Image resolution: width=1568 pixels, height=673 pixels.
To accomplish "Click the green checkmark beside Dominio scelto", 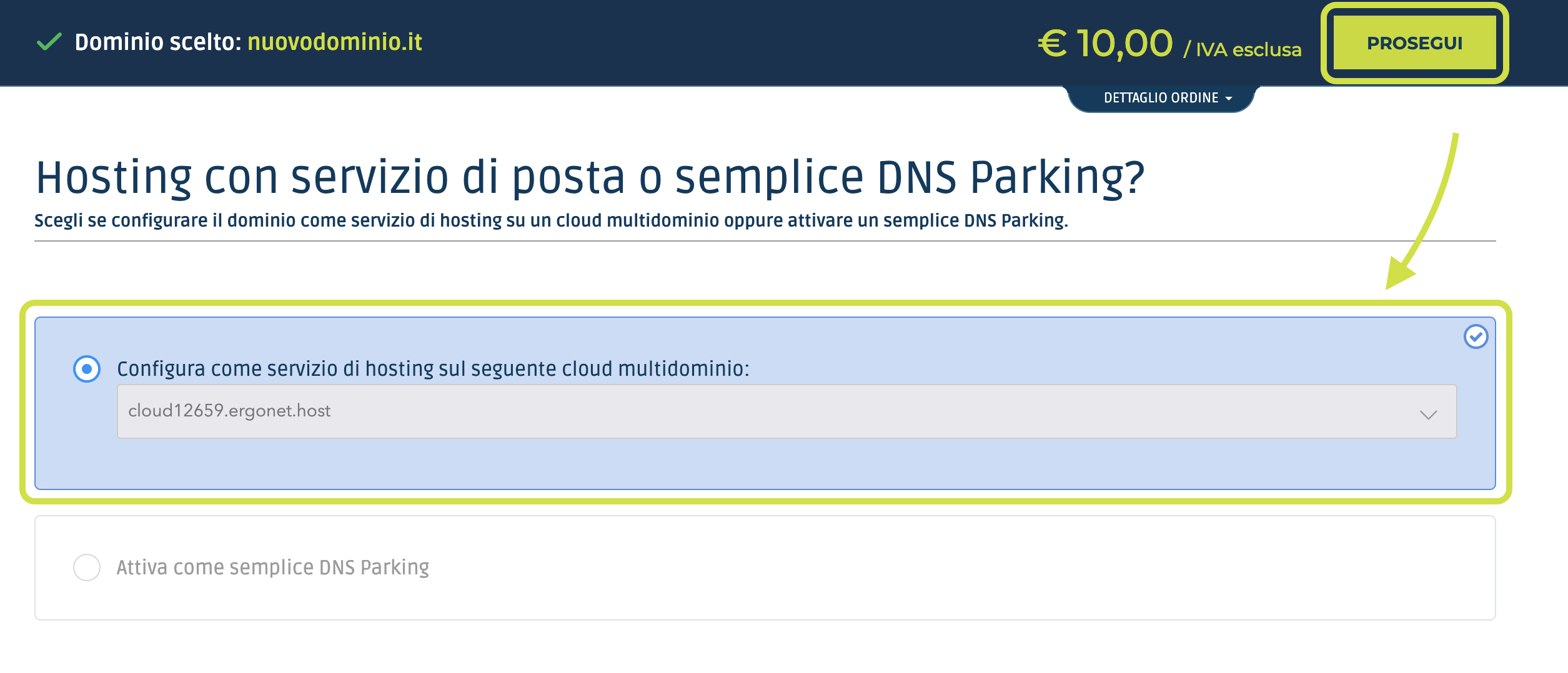I will tap(49, 42).
